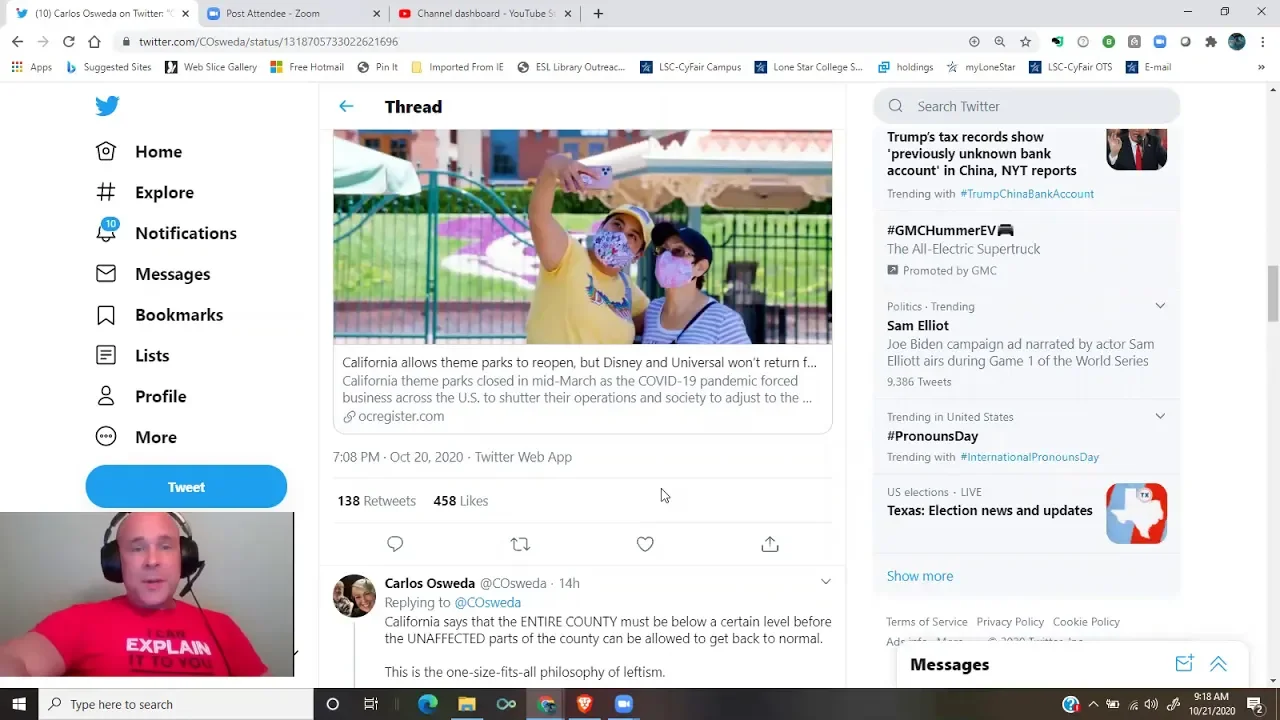The width and height of the screenshot is (1280, 720).
Task: Open the chevron menu next to Sam Elliot trend
Action: (1160, 306)
